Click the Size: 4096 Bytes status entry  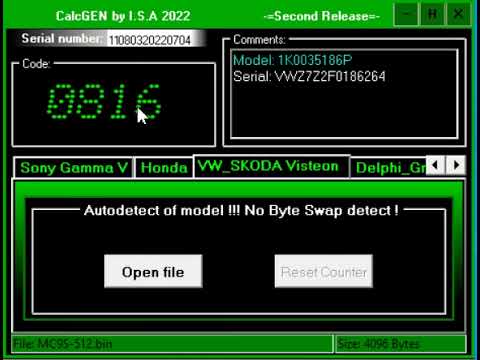[x=401, y=344]
